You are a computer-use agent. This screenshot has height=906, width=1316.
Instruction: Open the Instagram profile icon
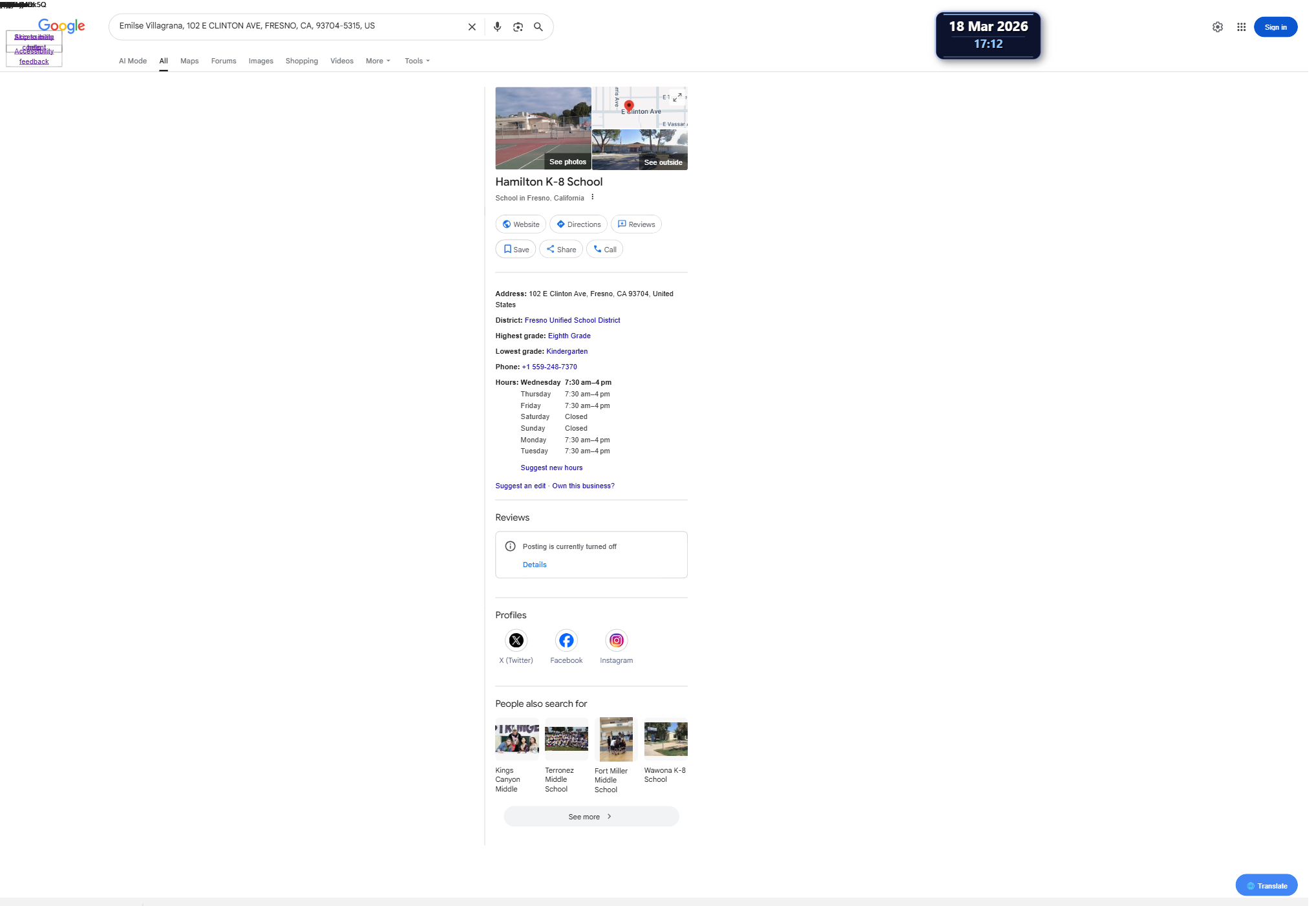point(616,640)
